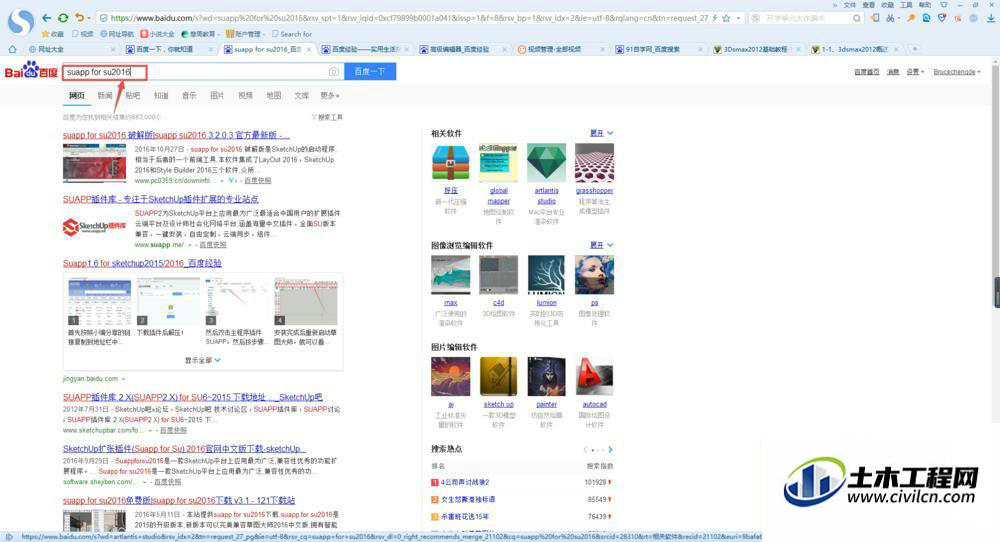This screenshot has height=542, width=1000.
Task: Select the 图片 search category
Action: point(217,96)
